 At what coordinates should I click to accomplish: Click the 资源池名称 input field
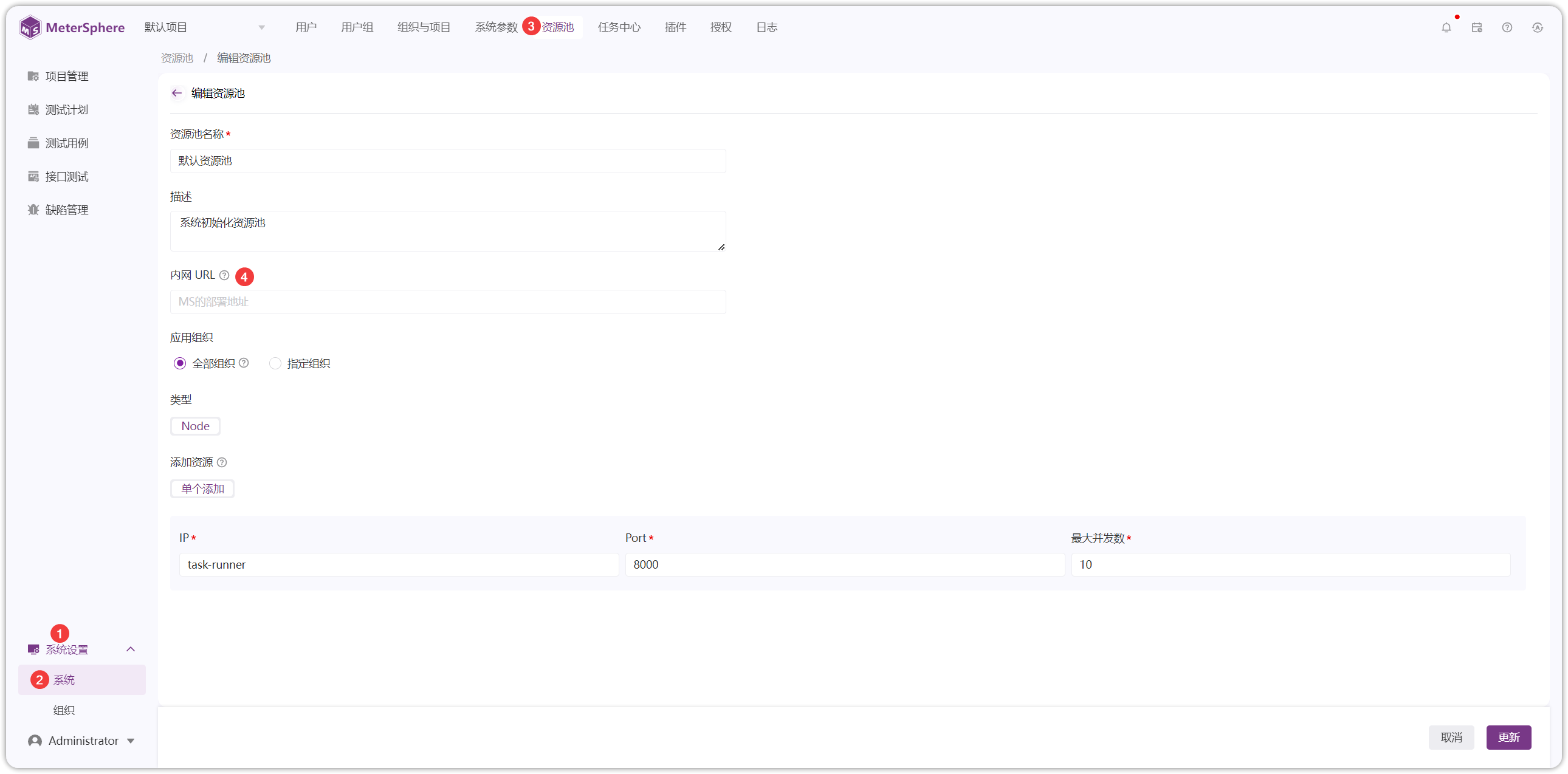tap(448, 160)
